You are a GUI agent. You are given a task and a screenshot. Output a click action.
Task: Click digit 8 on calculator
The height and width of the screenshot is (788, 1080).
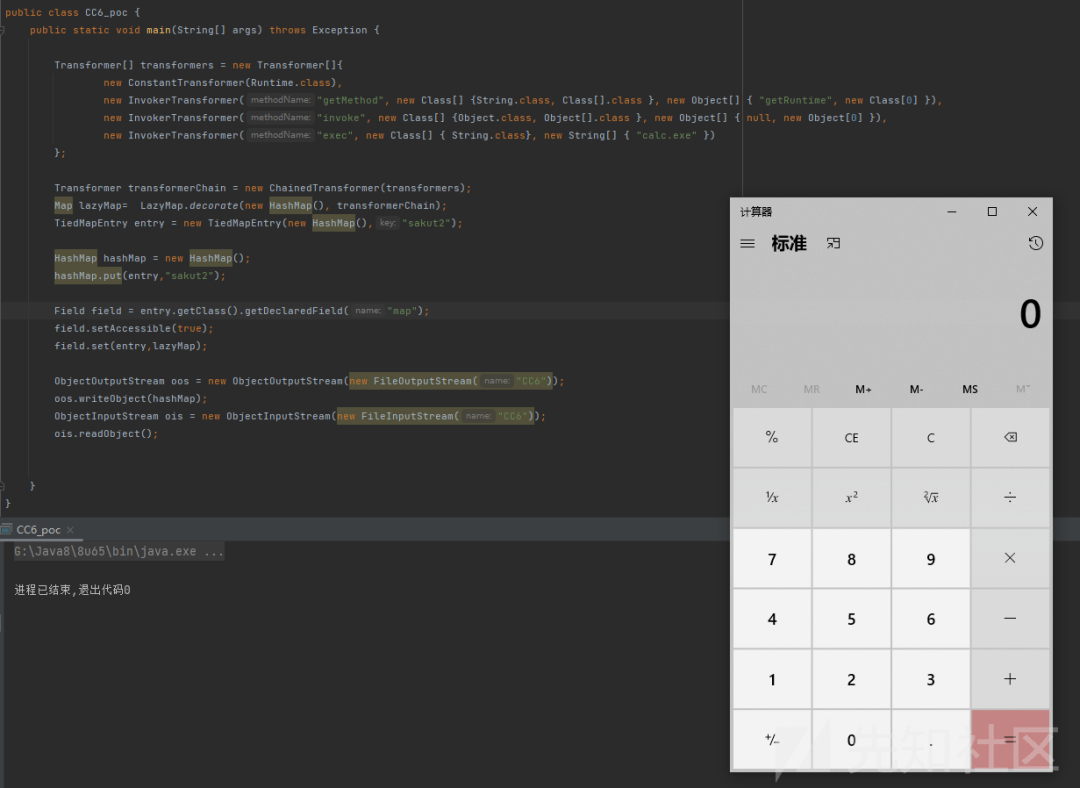851,559
